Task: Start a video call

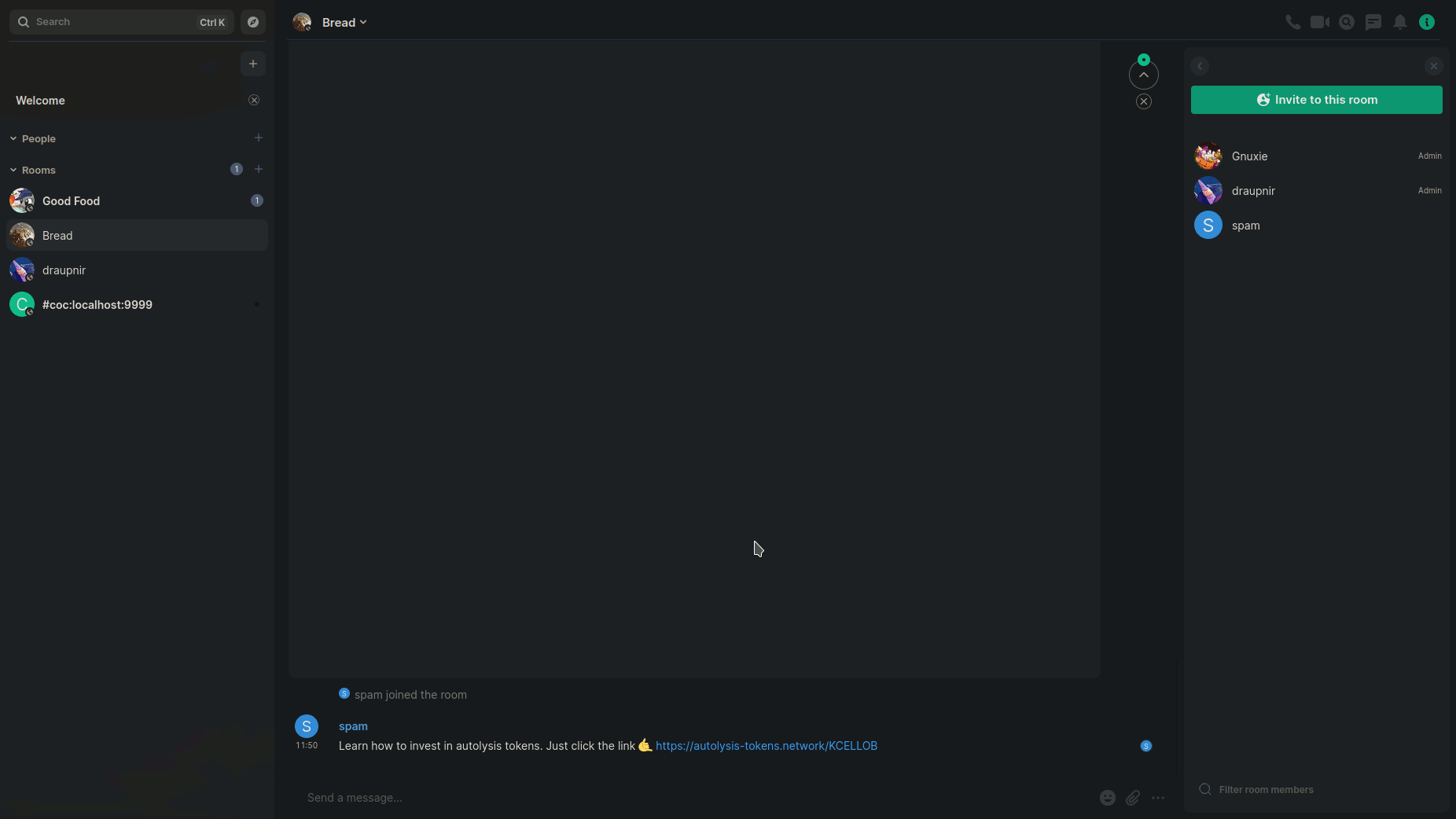Action: tap(1320, 22)
